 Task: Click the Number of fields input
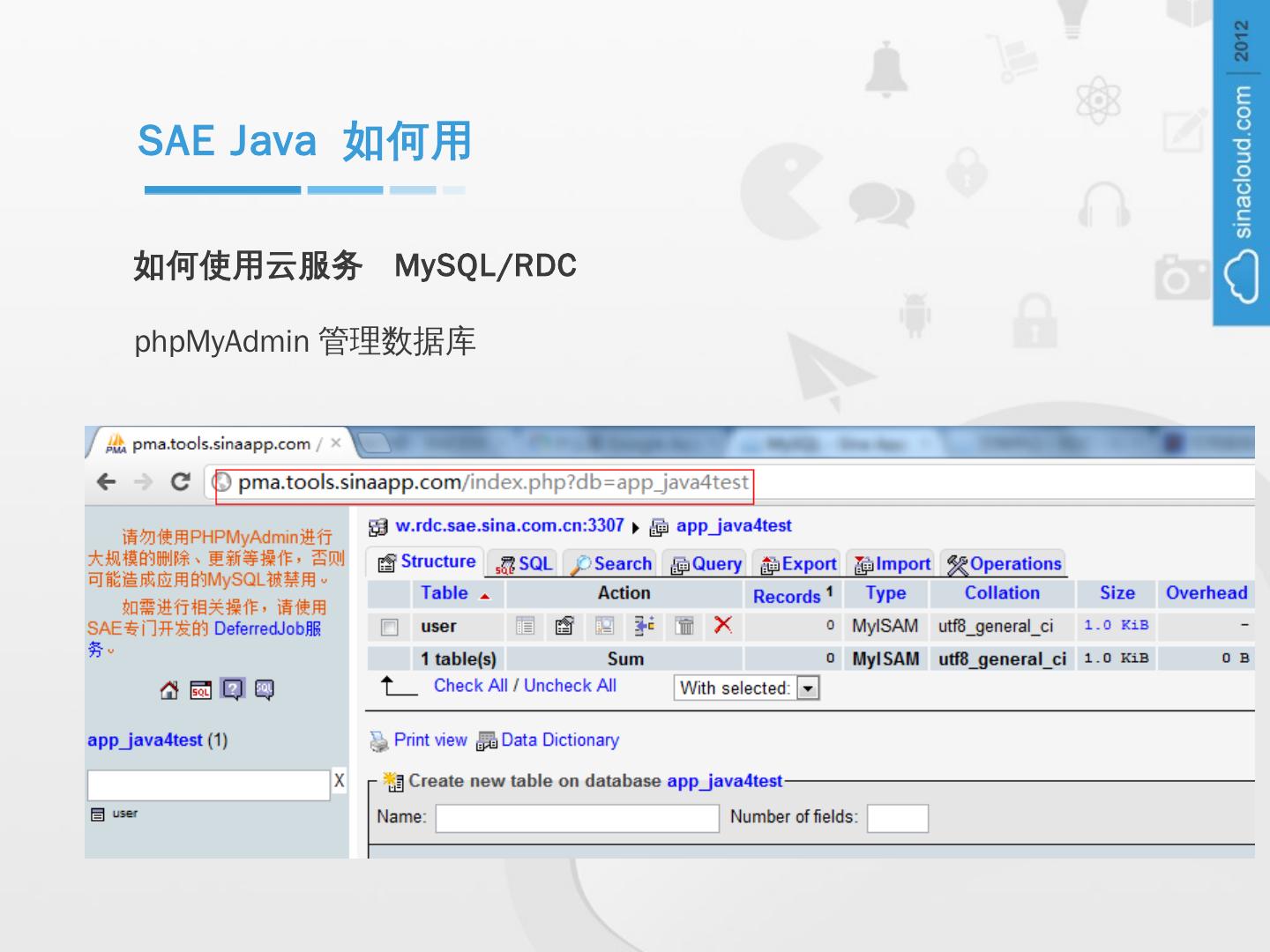pyautogui.click(x=898, y=818)
